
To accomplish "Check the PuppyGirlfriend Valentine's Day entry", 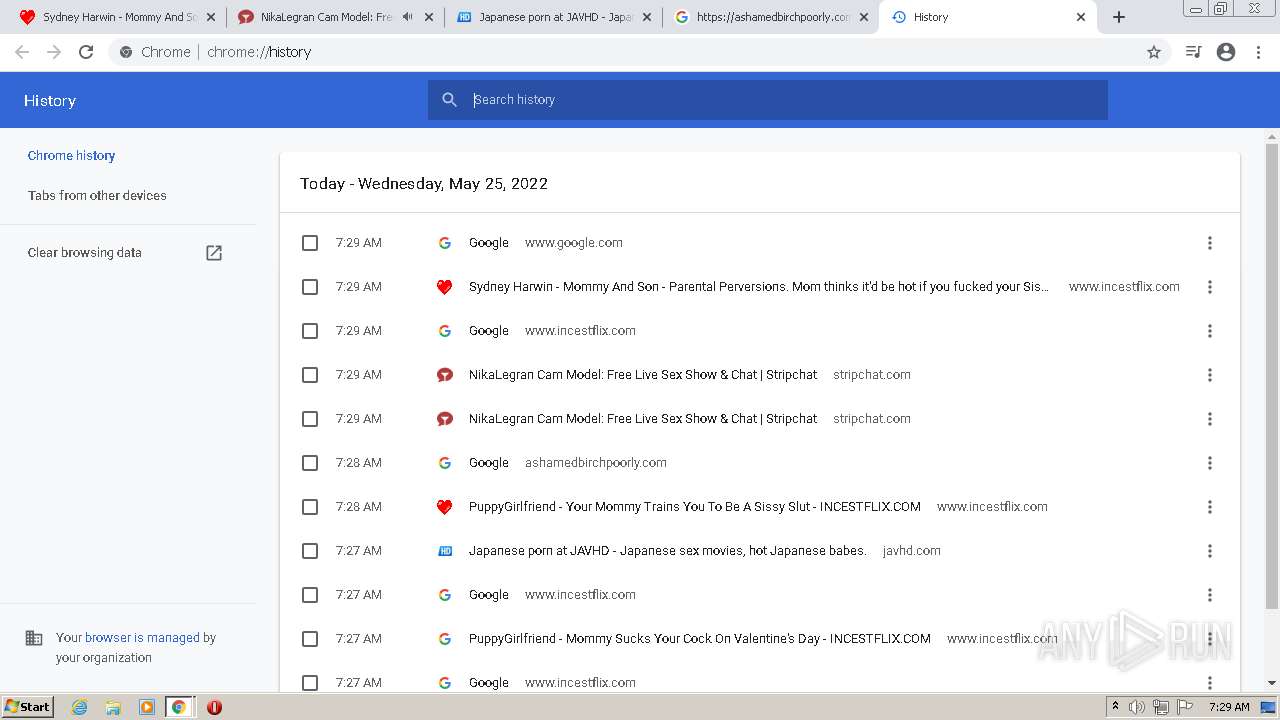I will [310, 639].
